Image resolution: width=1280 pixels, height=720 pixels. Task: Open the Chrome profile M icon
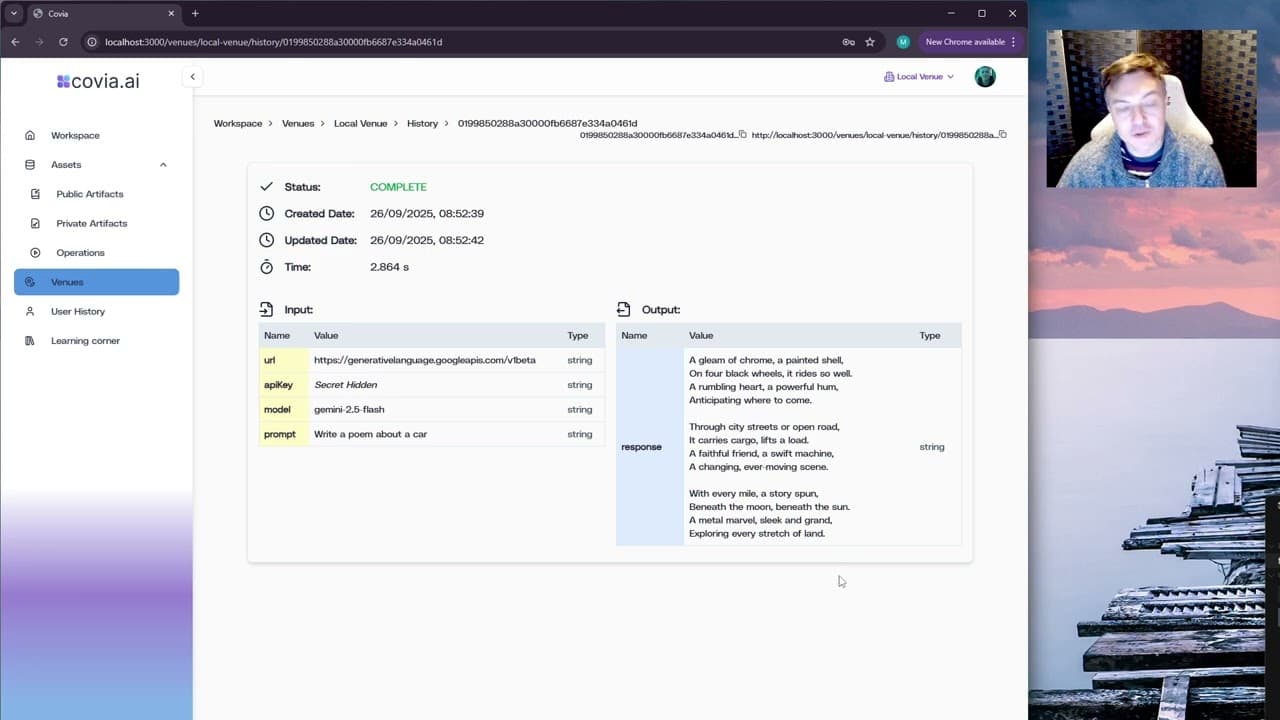903,42
